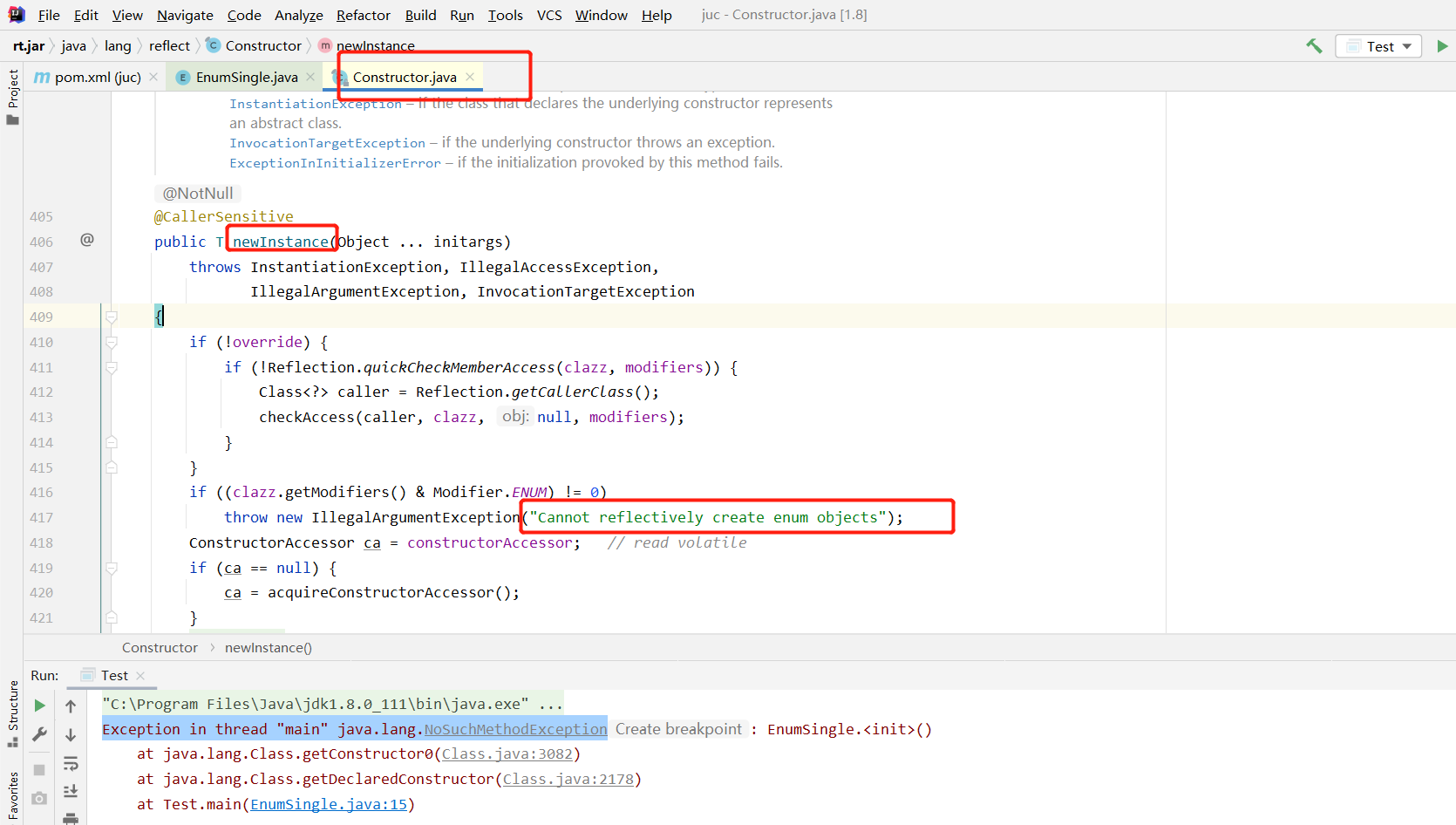This screenshot has height=825, width=1456.
Task: Click the rt.jar breadcrumb
Action: (29, 45)
